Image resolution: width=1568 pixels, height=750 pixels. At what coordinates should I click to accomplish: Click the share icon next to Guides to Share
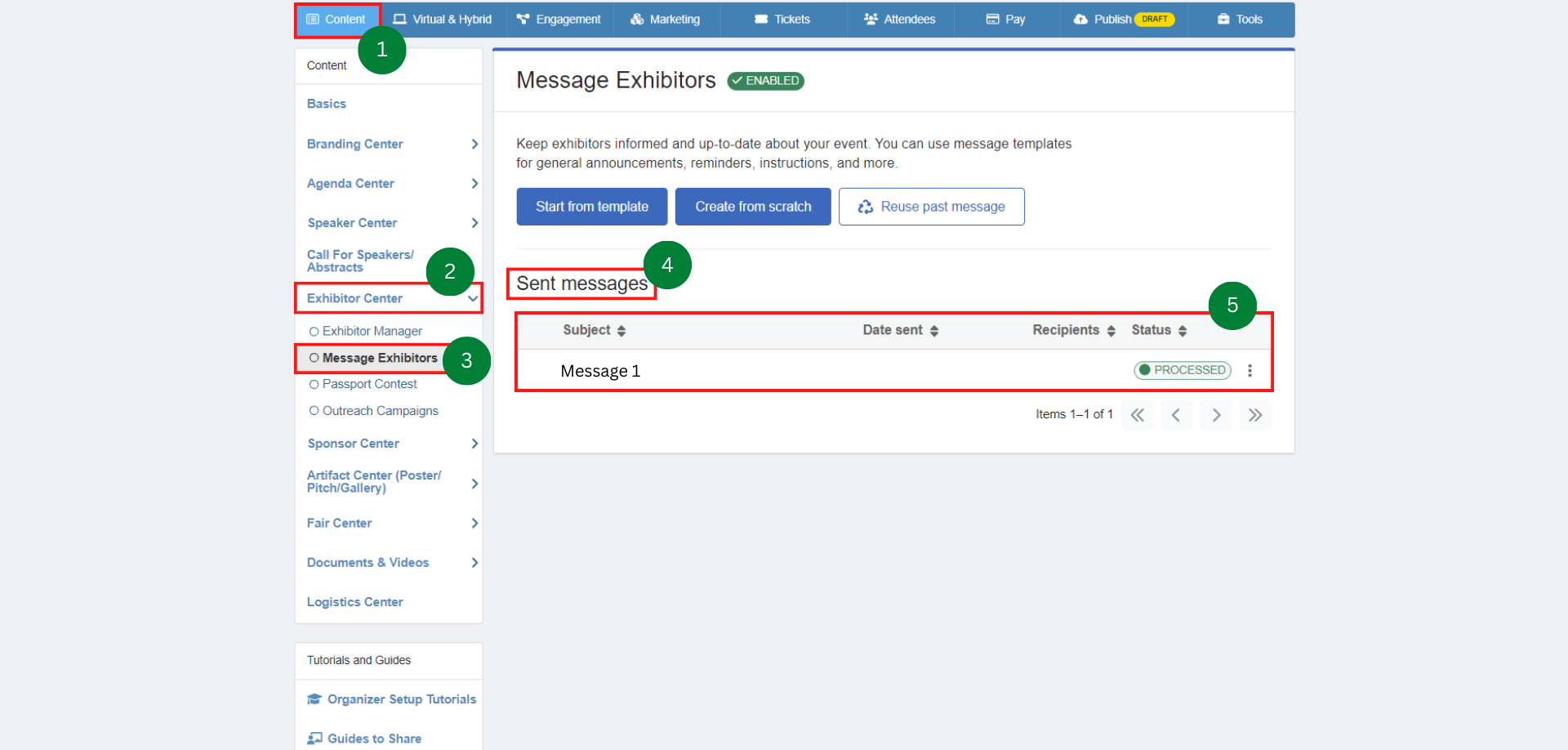[314, 738]
